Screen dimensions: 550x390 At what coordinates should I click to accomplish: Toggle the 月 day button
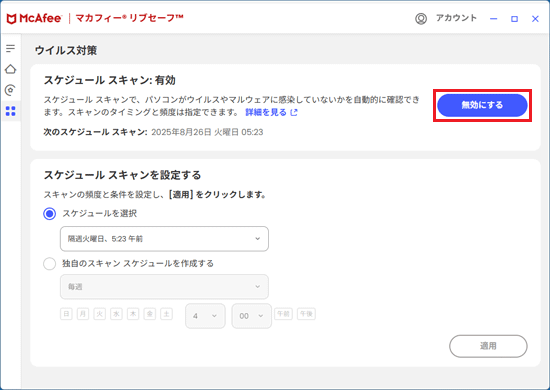(83, 314)
